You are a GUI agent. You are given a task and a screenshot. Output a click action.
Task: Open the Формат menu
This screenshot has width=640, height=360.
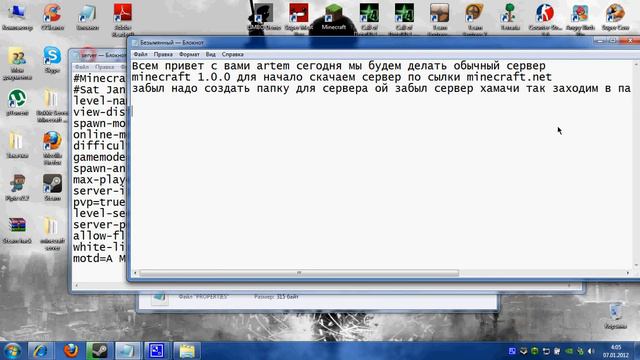coord(189,54)
